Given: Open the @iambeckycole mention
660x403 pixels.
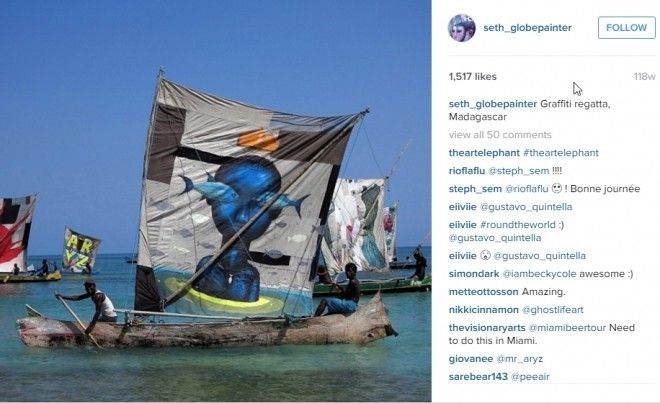Looking at the screenshot, I should pyautogui.click(x=539, y=274).
